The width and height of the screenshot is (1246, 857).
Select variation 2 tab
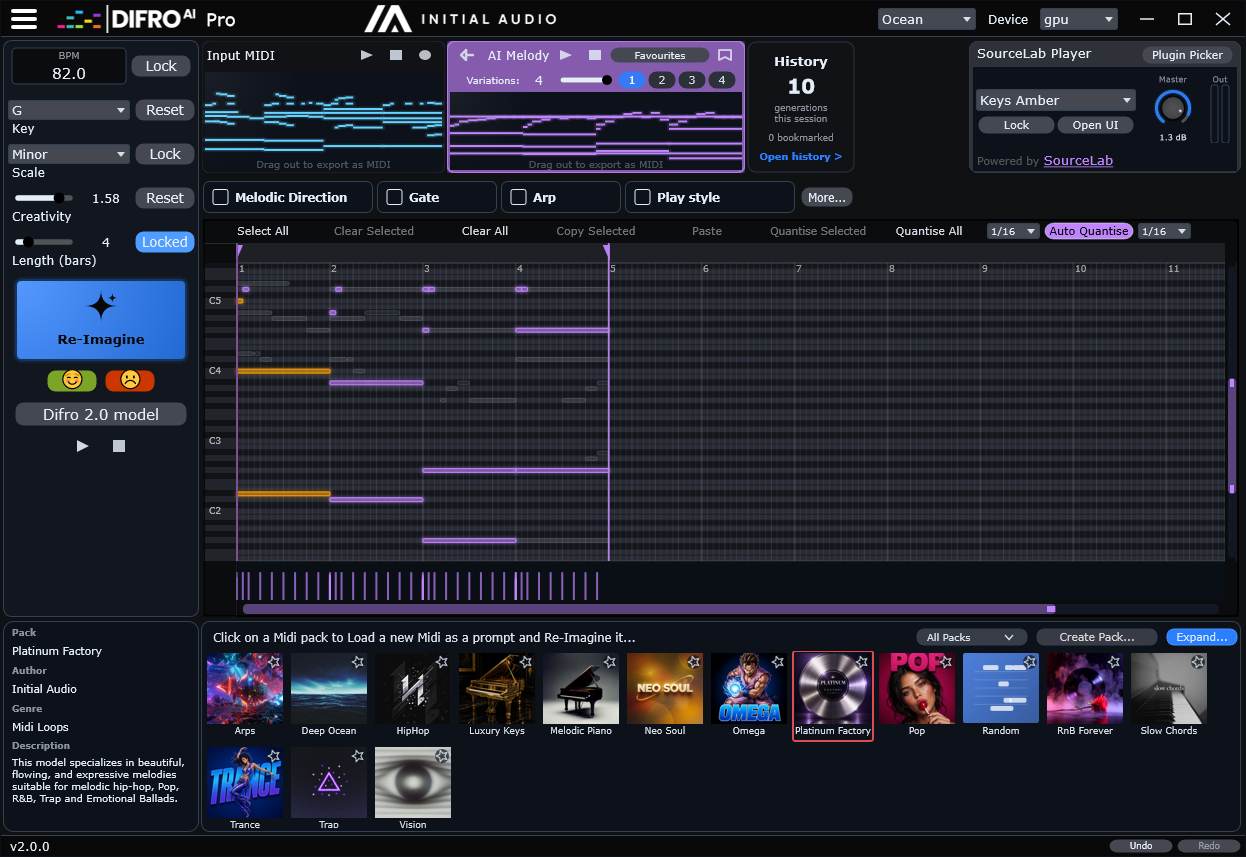click(x=661, y=80)
